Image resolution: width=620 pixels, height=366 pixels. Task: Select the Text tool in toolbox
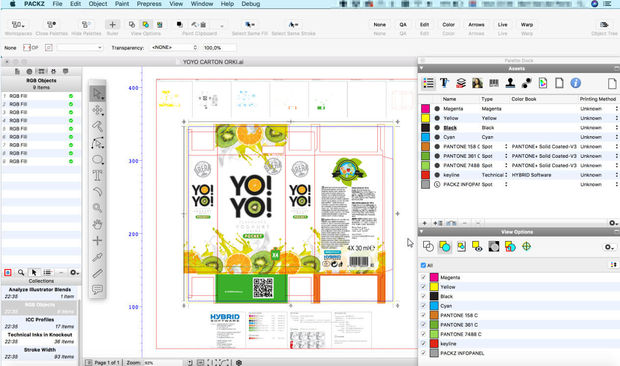[x=97, y=175]
